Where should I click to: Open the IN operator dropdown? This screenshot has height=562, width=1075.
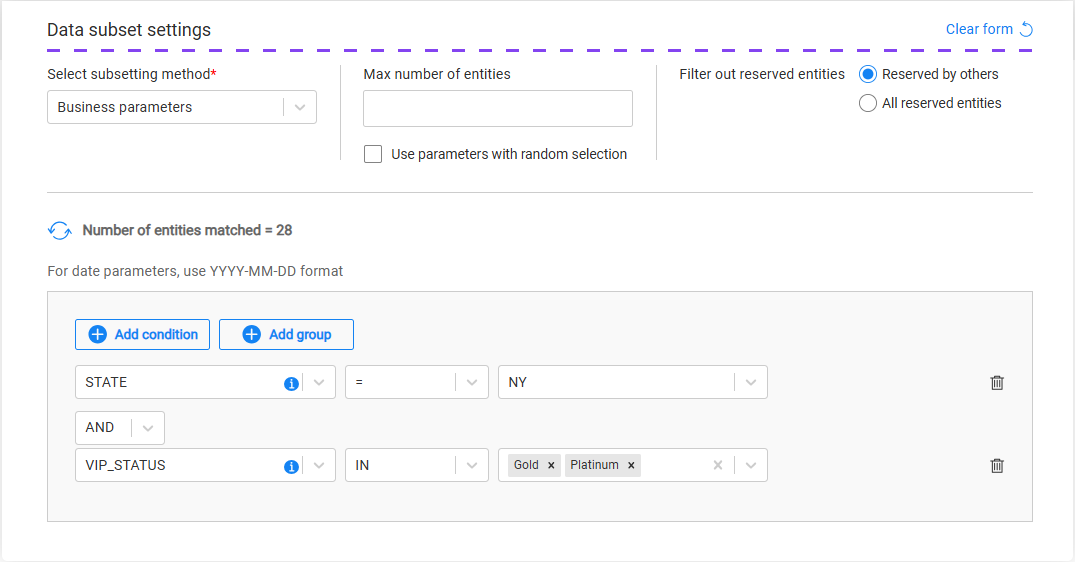coord(471,466)
